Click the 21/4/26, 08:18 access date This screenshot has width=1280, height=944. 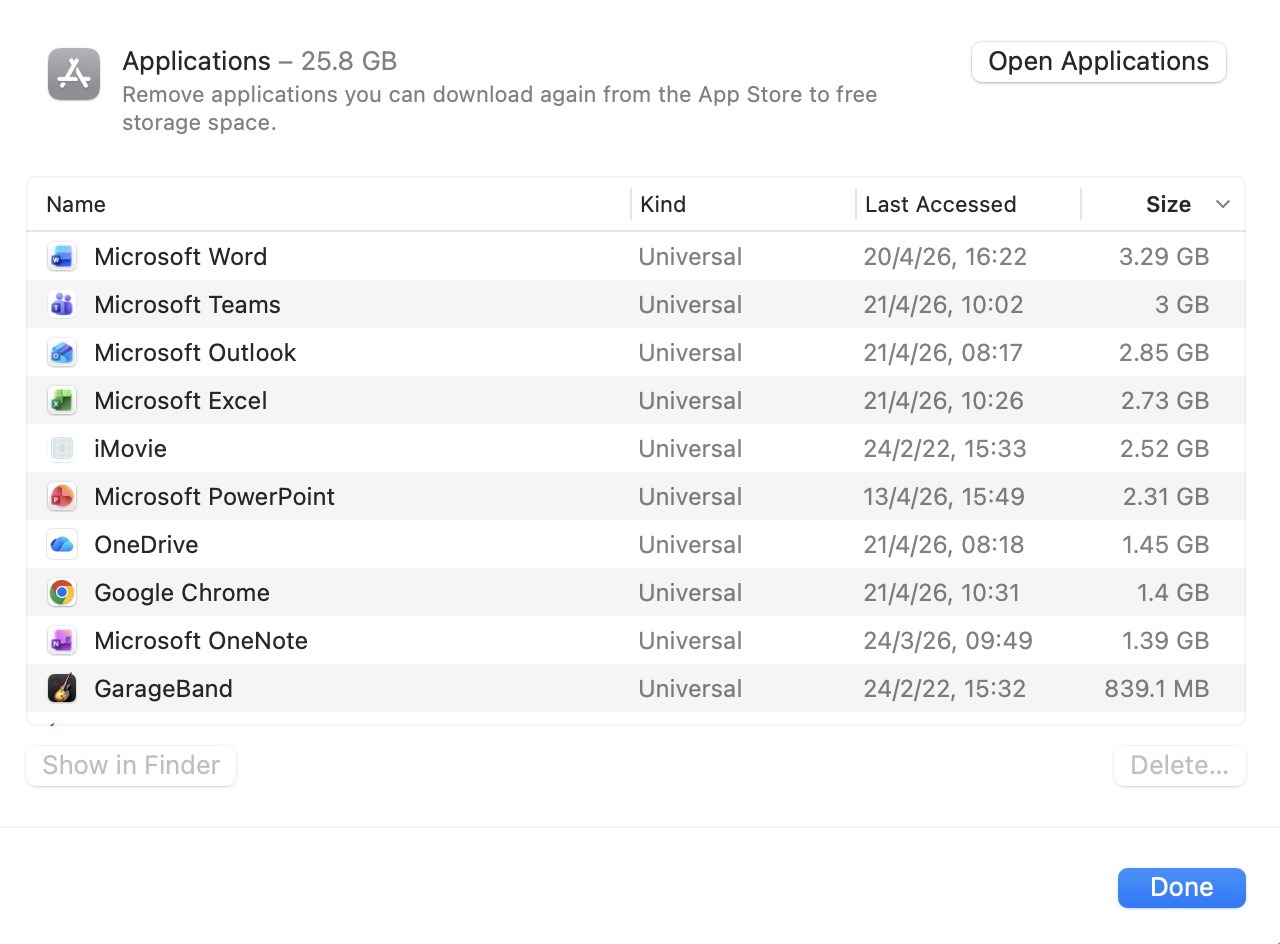(943, 545)
